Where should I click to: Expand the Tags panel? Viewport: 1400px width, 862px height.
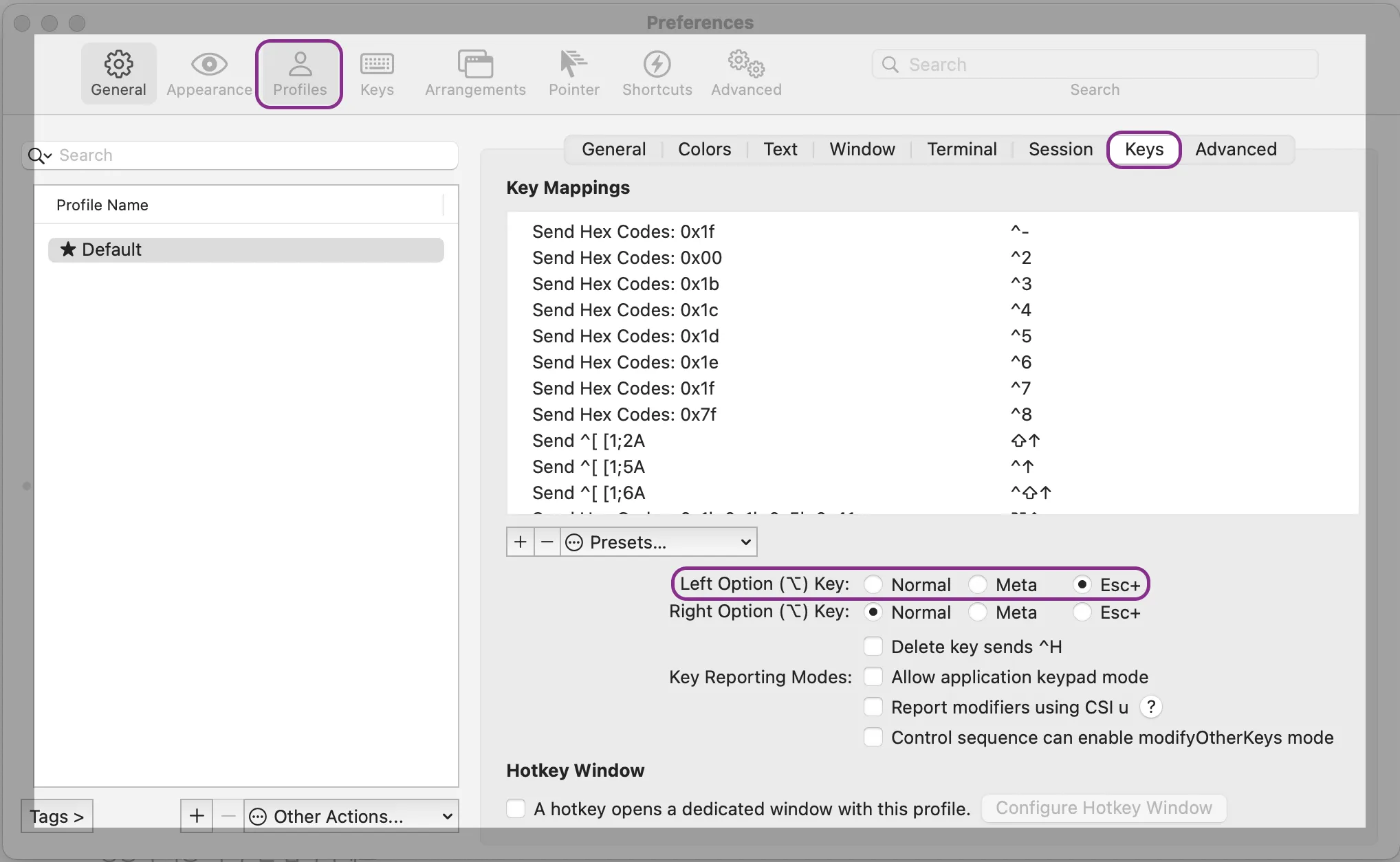[57, 816]
